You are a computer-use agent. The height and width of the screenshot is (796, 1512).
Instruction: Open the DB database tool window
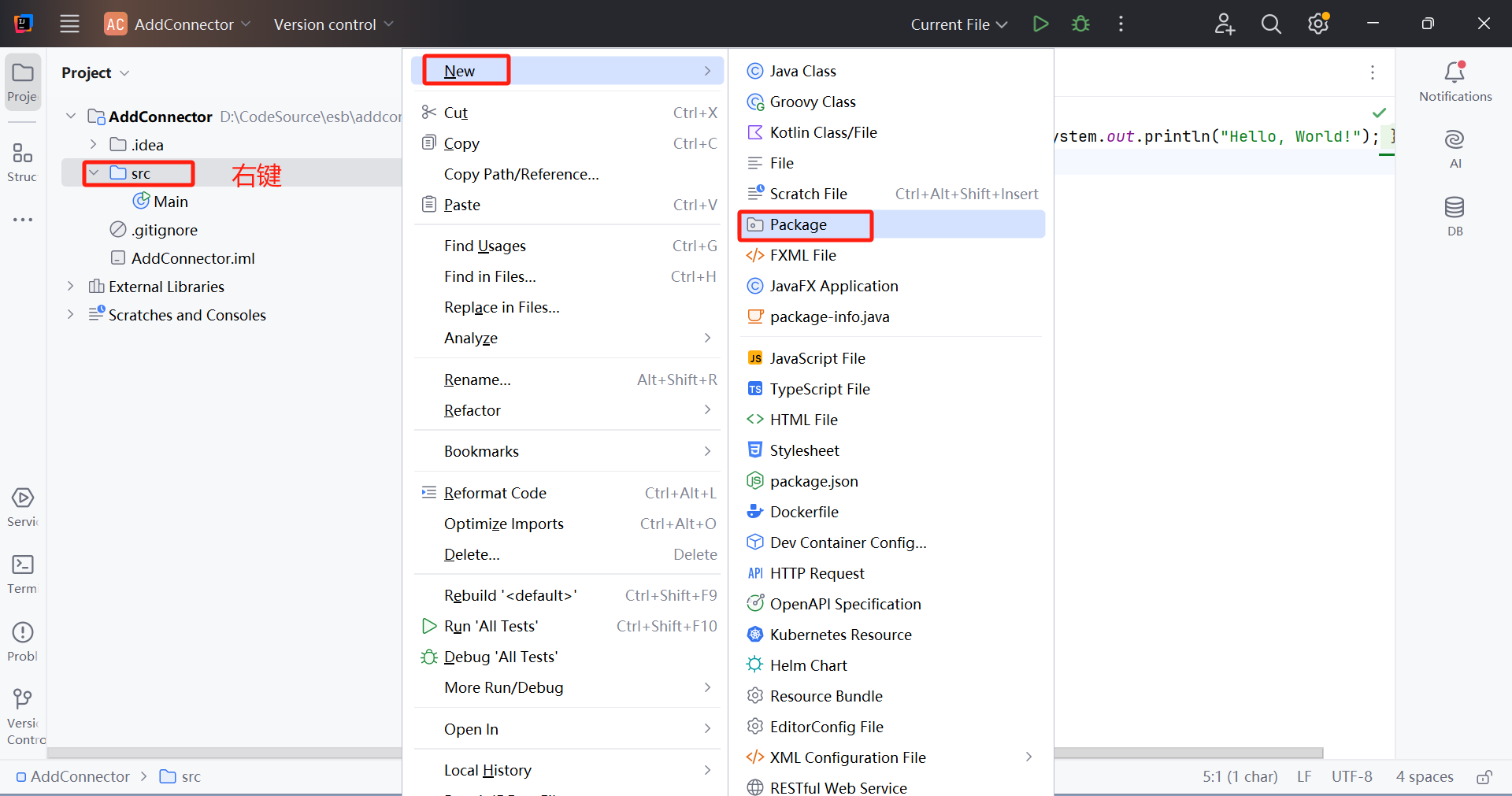pos(1455,216)
